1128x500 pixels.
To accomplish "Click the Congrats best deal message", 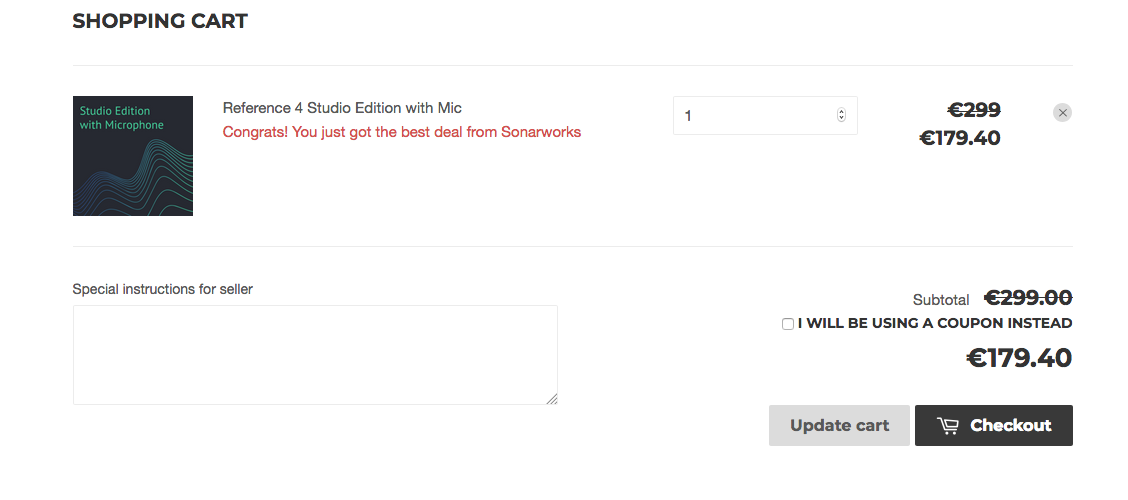I will 401,132.
